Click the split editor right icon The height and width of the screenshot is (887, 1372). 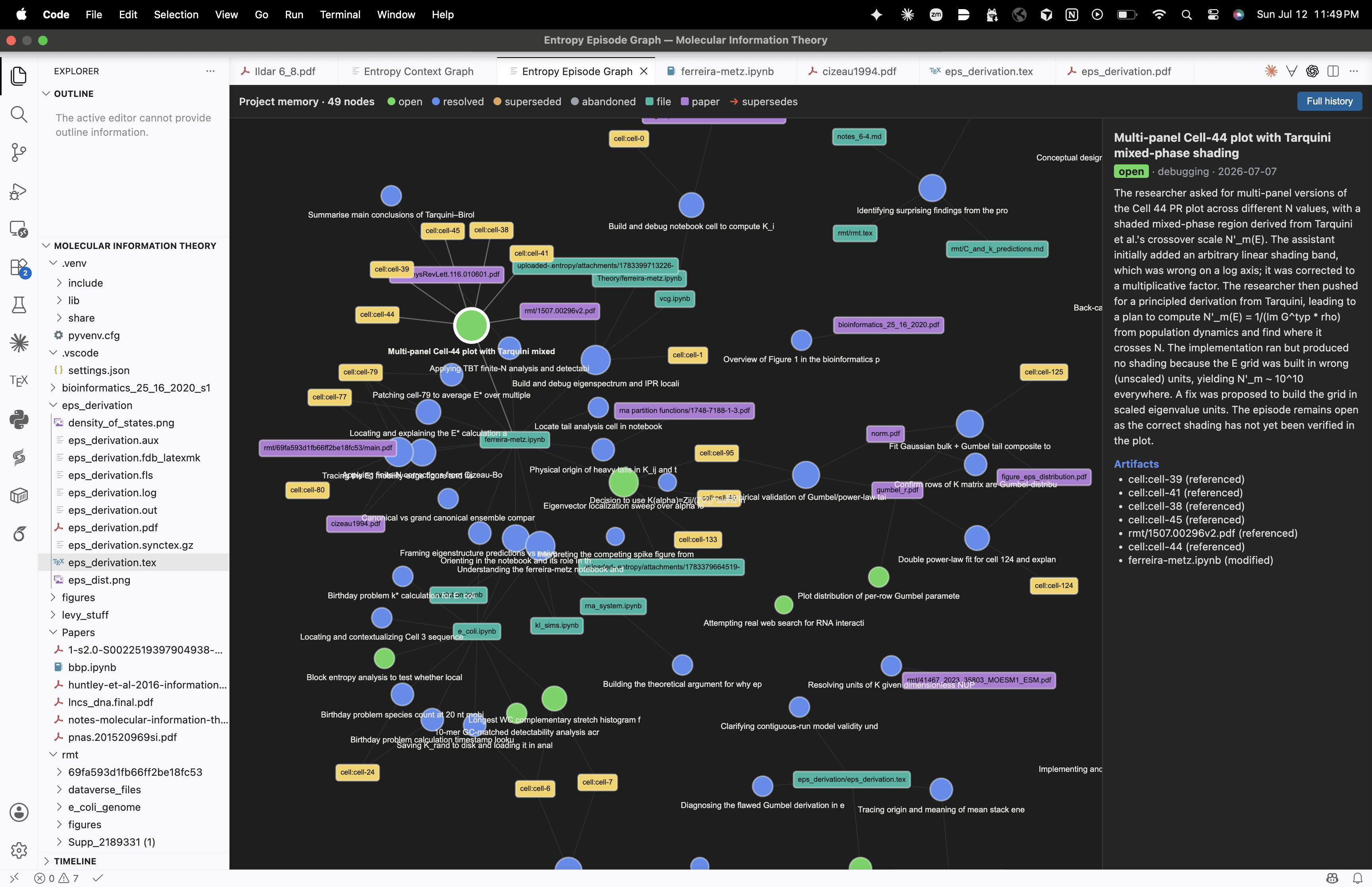pyautogui.click(x=1333, y=71)
